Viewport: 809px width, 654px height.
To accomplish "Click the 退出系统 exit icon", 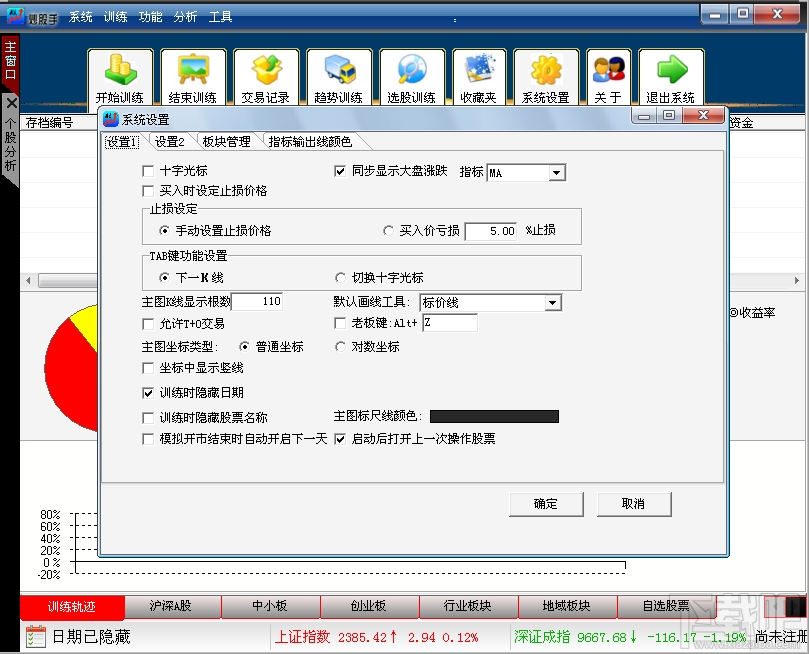I will (x=670, y=75).
